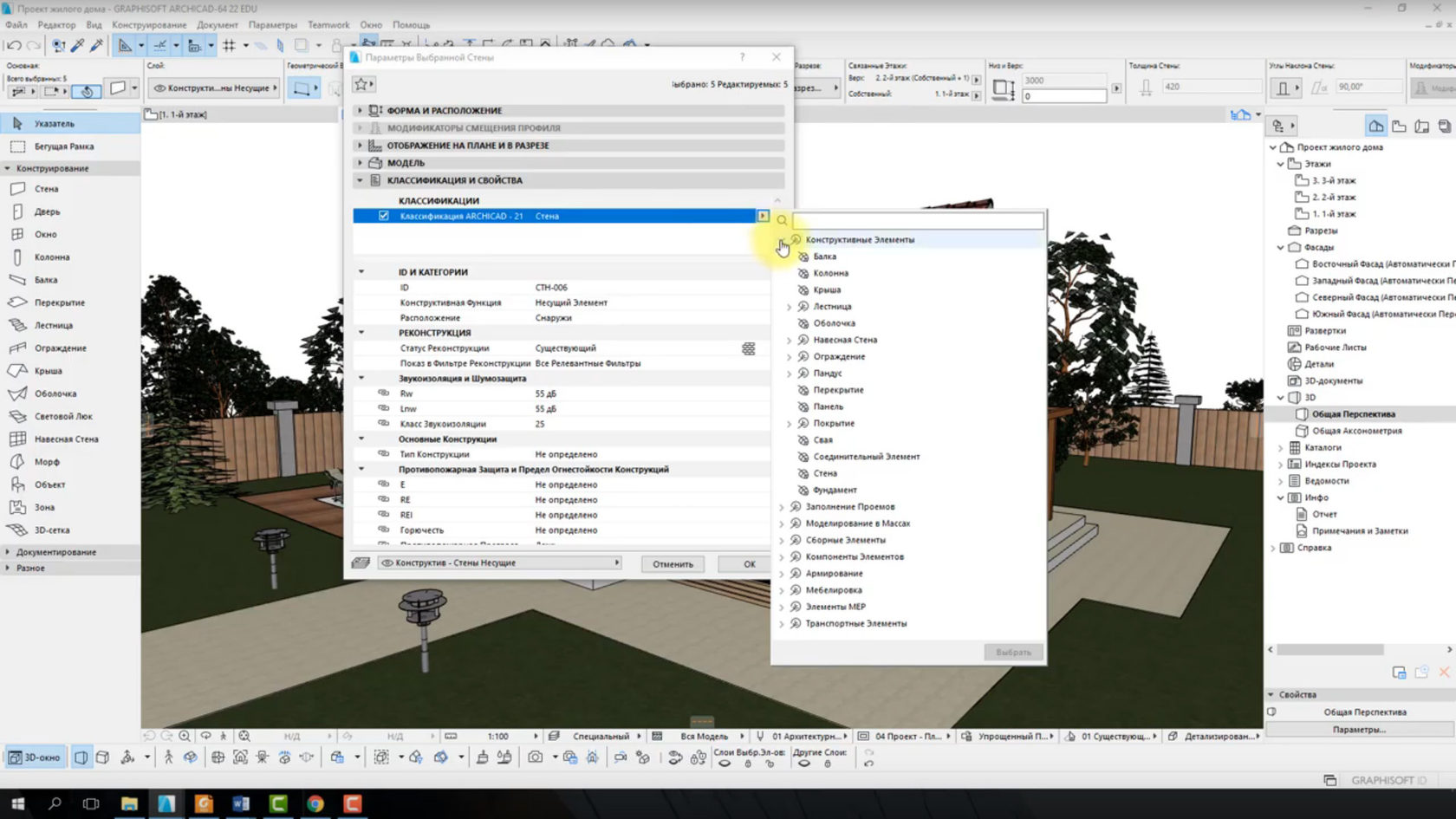Choose the Лестница stair tool
The height and width of the screenshot is (819, 1456).
53,326
